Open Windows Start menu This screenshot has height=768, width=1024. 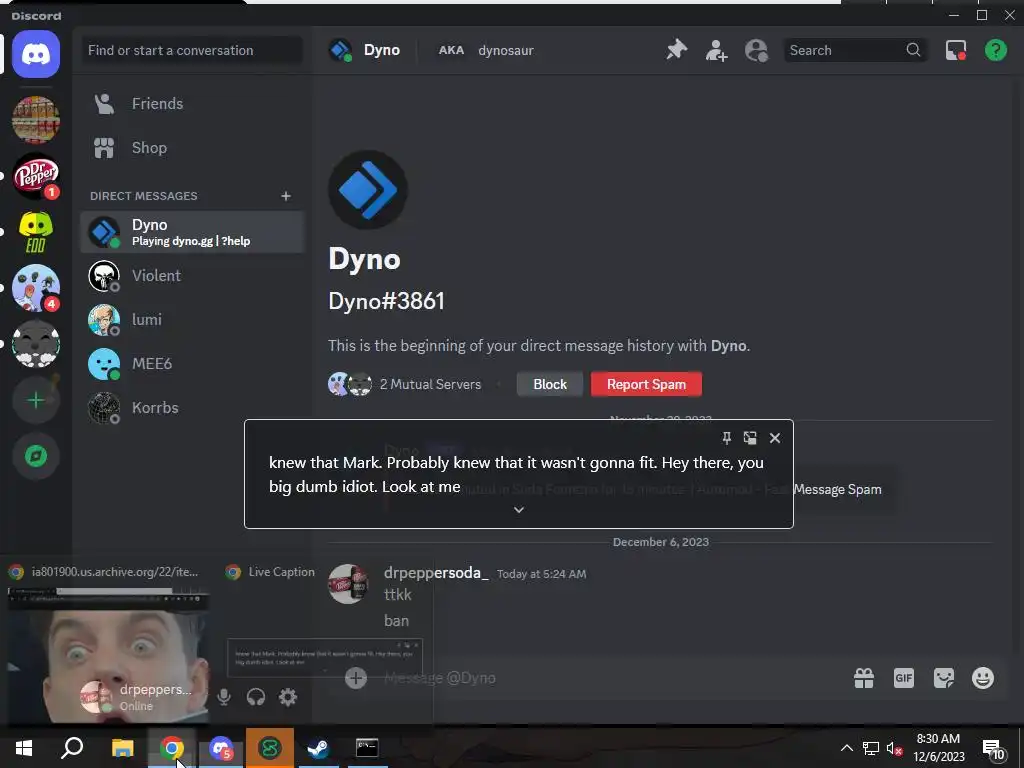click(24, 748)
